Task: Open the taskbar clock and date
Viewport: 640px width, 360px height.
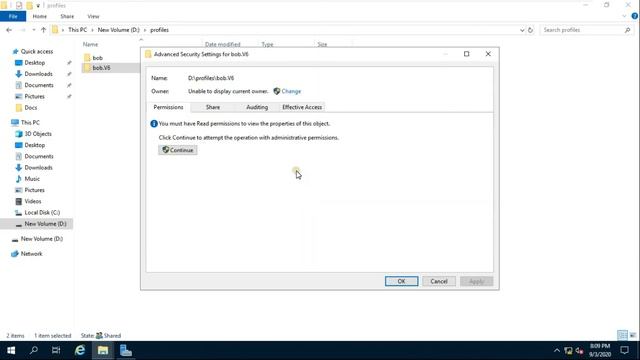Action: [x=600, y=351]
